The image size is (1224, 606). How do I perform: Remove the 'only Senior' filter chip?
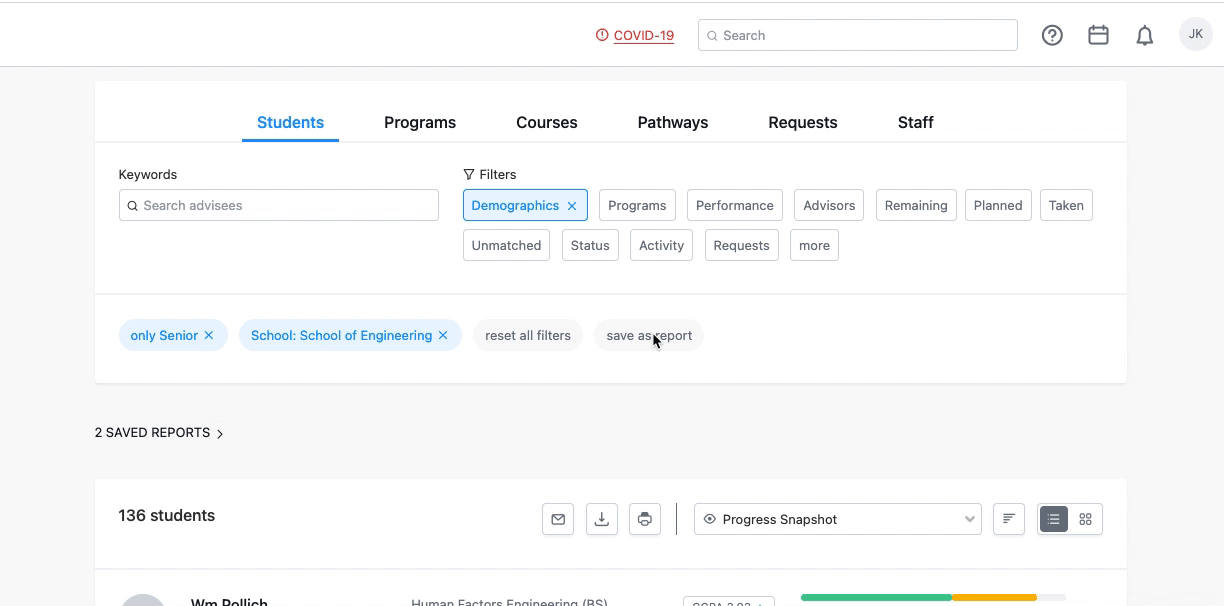click(209, 335)
